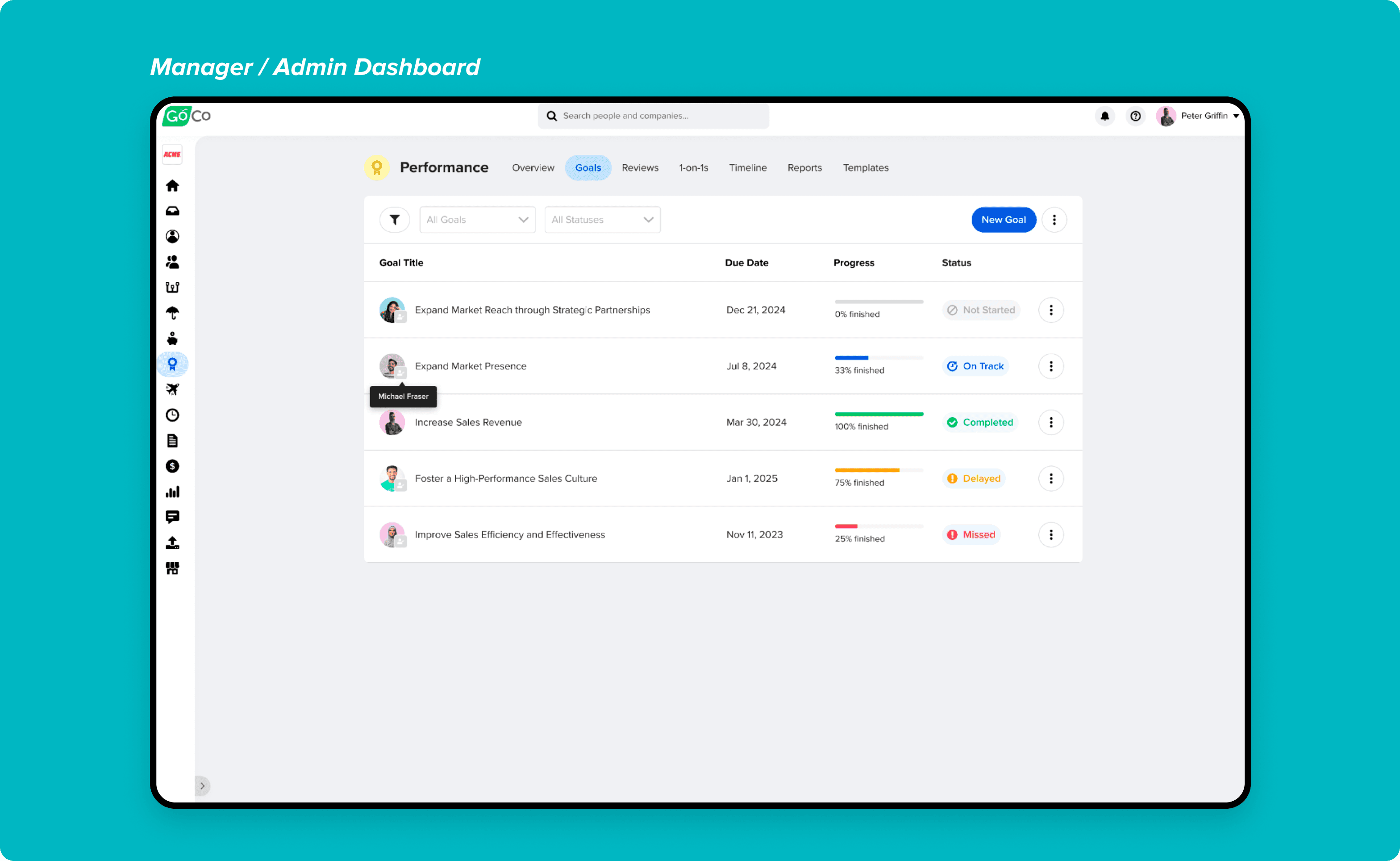1400x861 pixels.
Task: Open the umbrella benefits sidebar icon
Action: click(x=172, y=313)
